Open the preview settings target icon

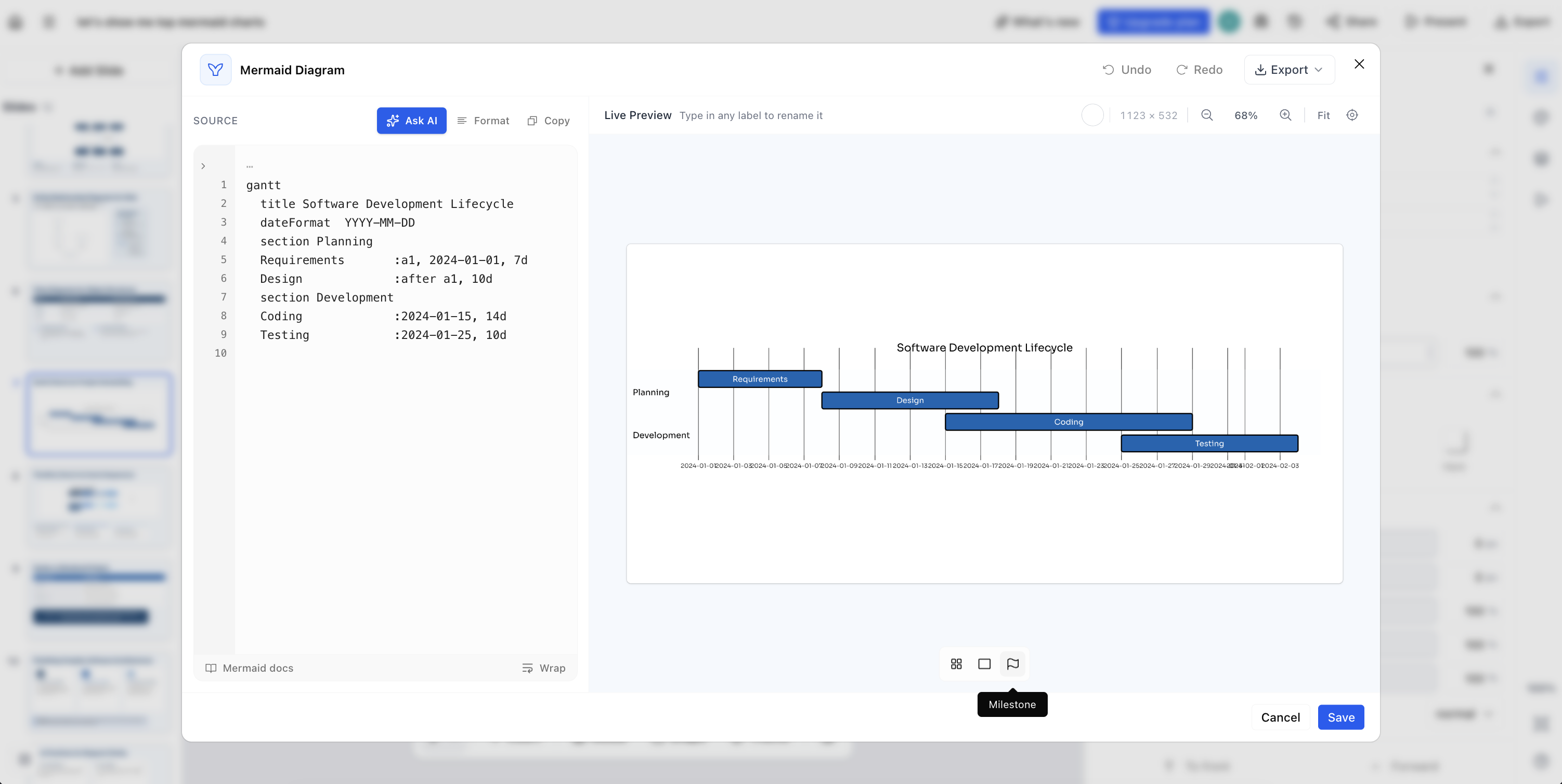tap(1352, 115)
